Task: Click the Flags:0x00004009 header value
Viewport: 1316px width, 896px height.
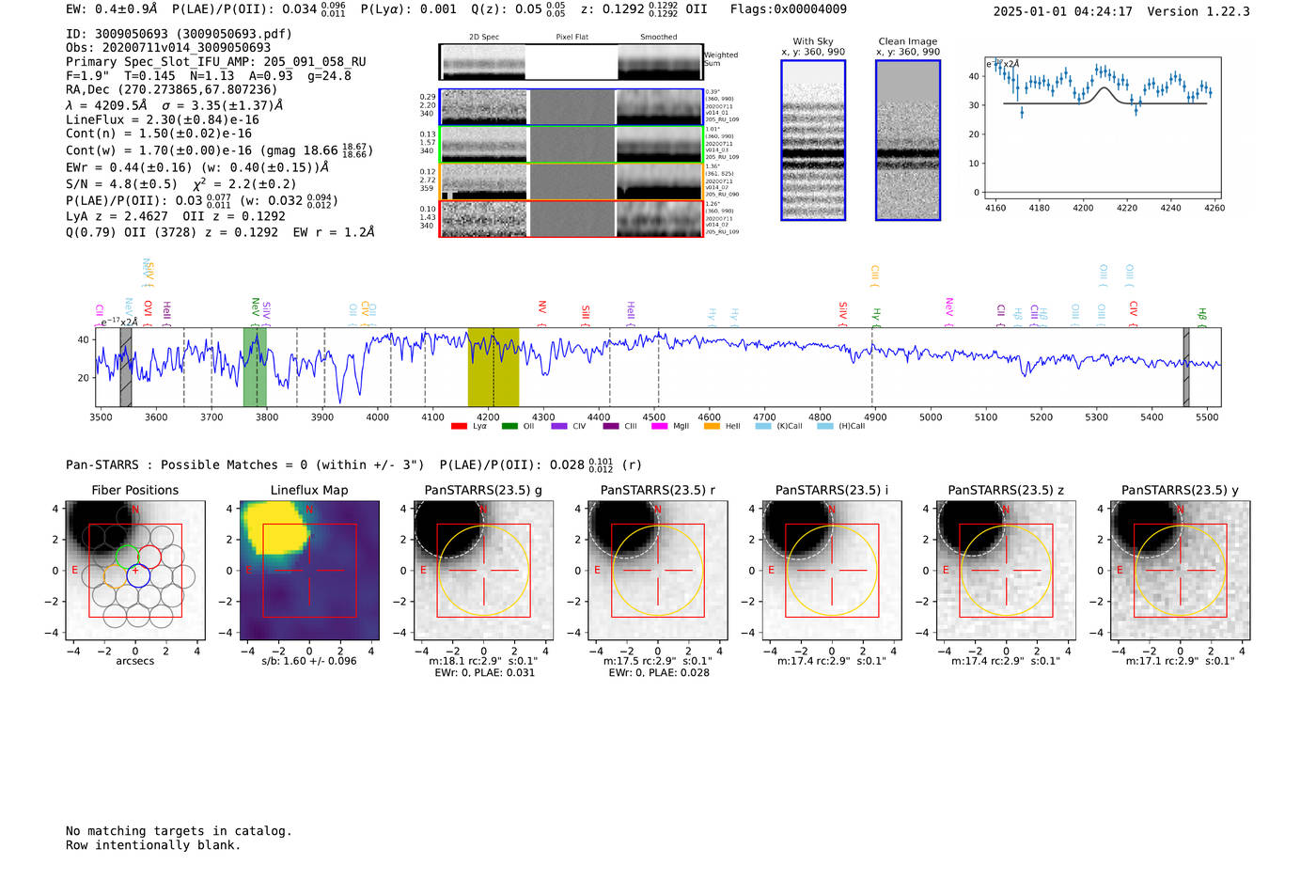Action: (789, 8)
